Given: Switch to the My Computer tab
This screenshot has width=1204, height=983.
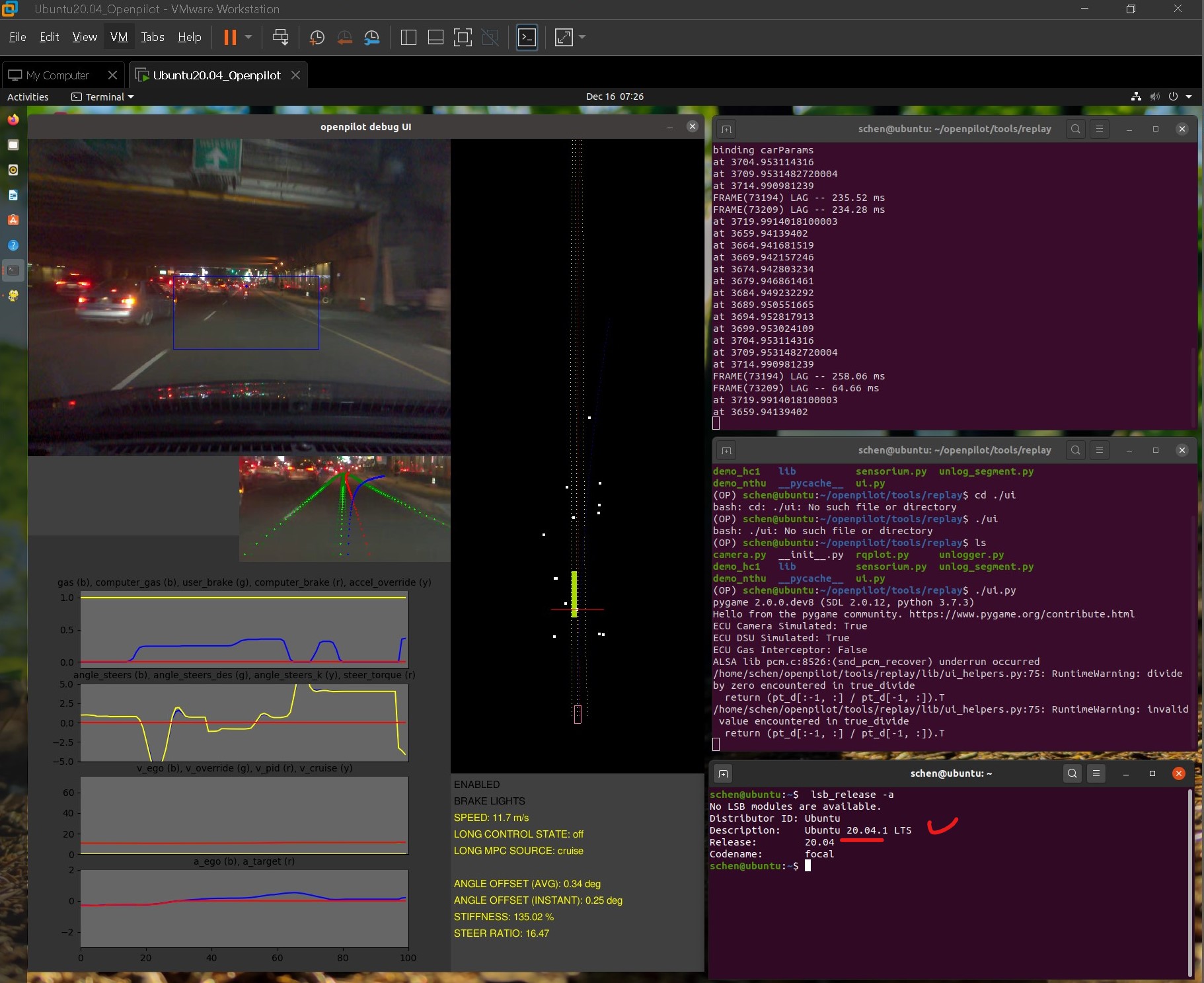Looking at the screenshot, I should [x=57, y=75].
